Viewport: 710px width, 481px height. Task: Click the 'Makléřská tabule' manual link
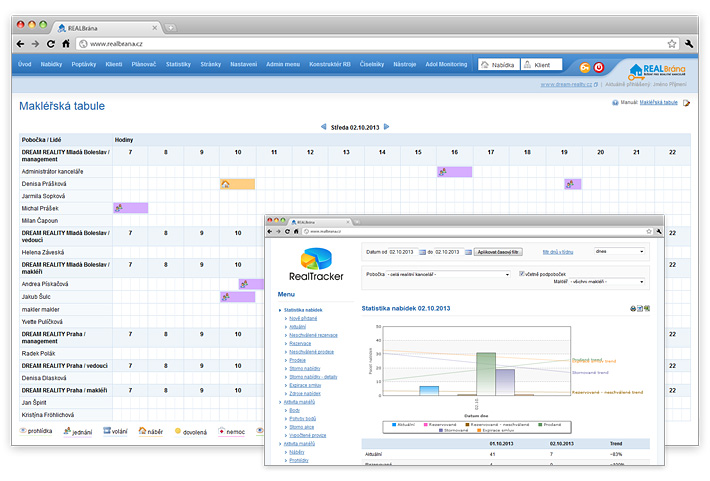tap(658, 102)
